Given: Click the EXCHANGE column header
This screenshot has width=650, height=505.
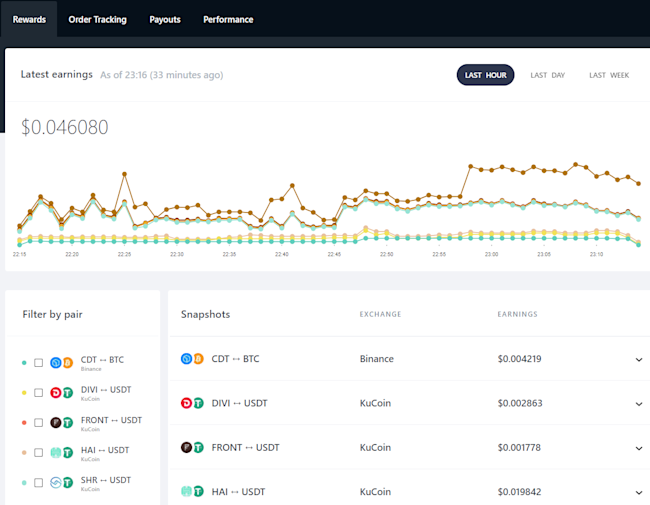Looking at the screenshot, I should (x=380, y=314).
